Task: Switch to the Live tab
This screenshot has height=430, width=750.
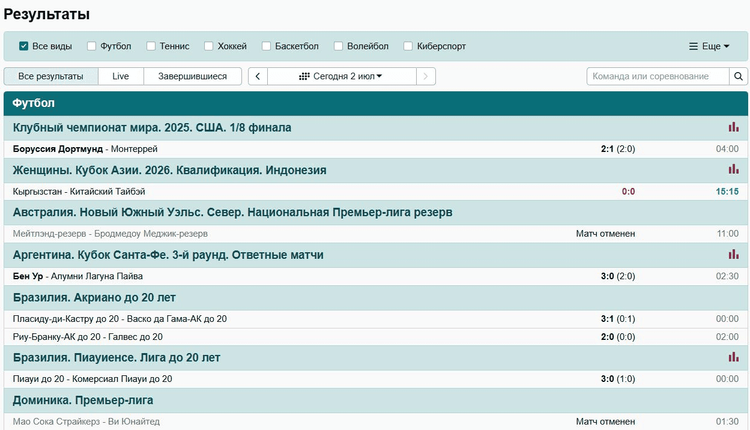Action: (x=120, y=76)
